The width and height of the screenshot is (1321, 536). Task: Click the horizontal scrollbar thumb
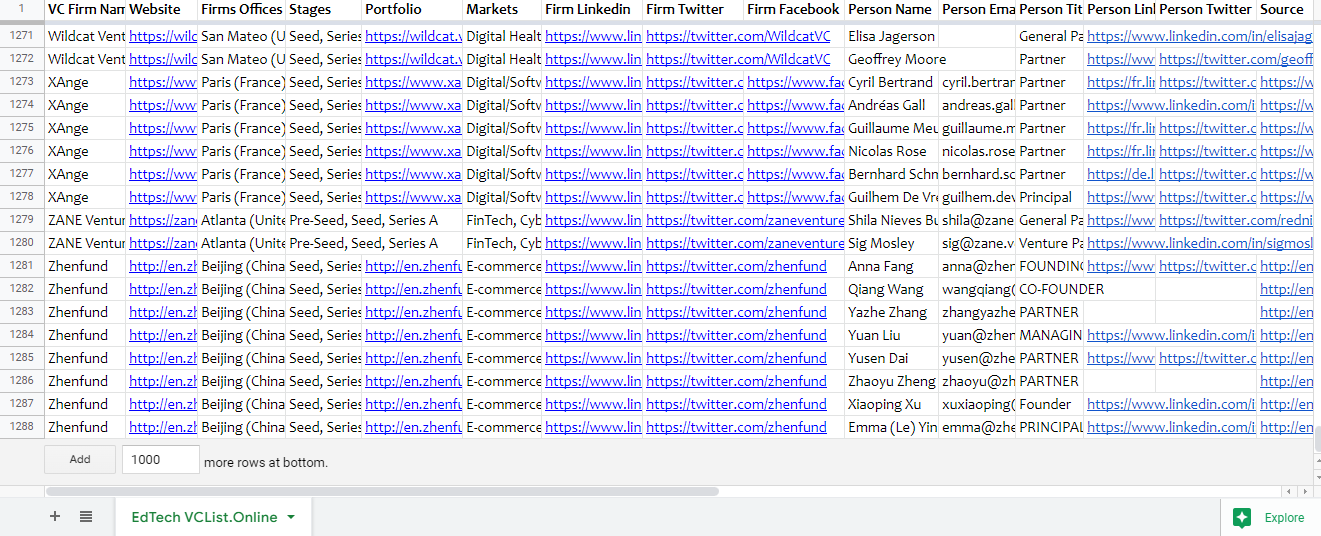382,491
